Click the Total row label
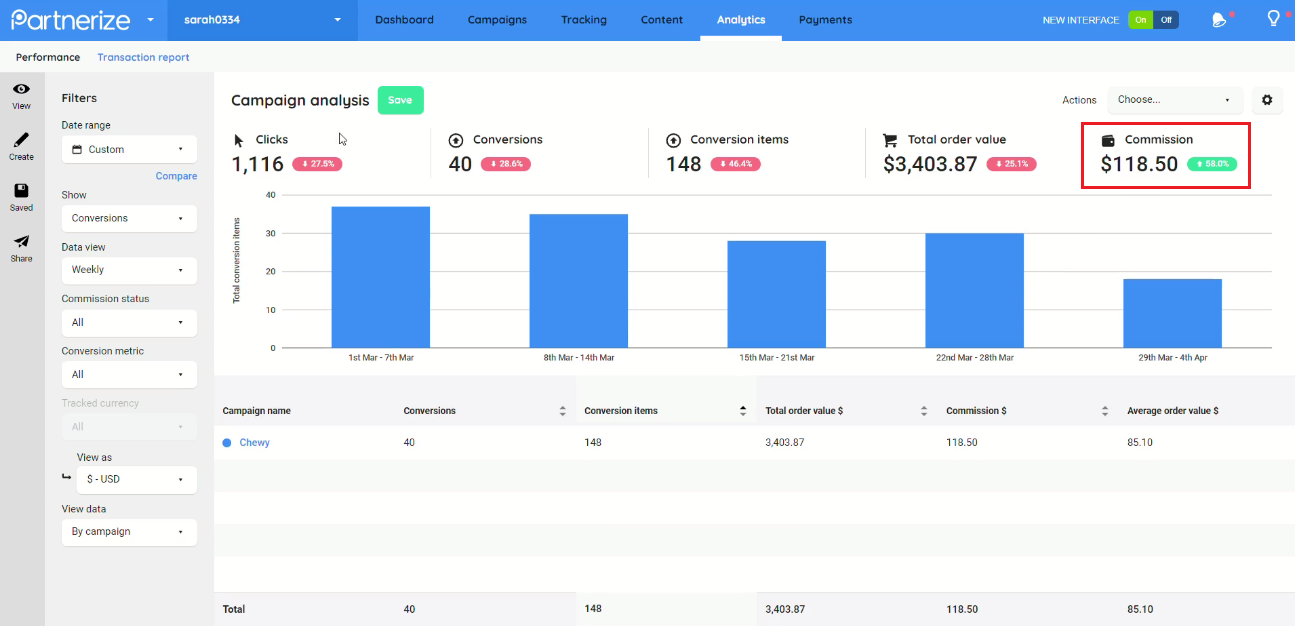The image size is (1295, 626). 233,609
